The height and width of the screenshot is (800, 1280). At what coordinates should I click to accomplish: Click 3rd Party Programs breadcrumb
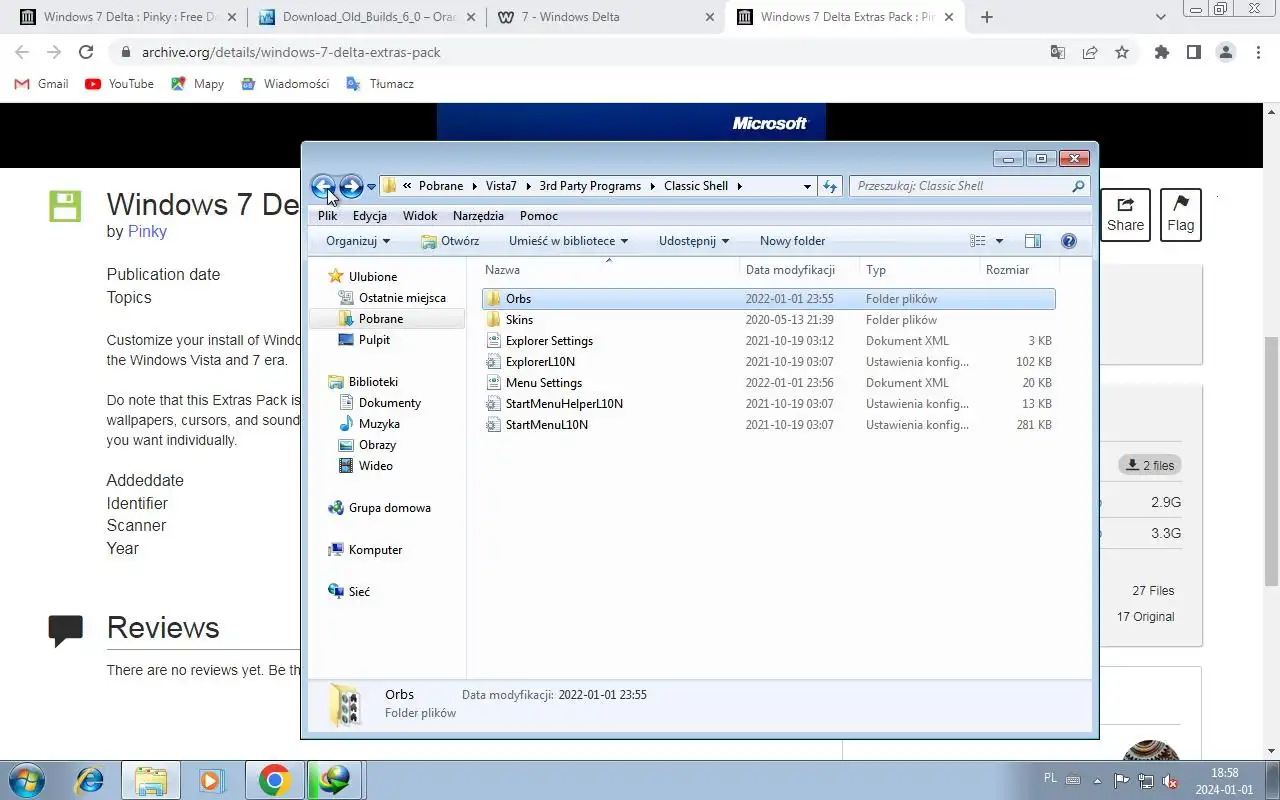(590, 186)
